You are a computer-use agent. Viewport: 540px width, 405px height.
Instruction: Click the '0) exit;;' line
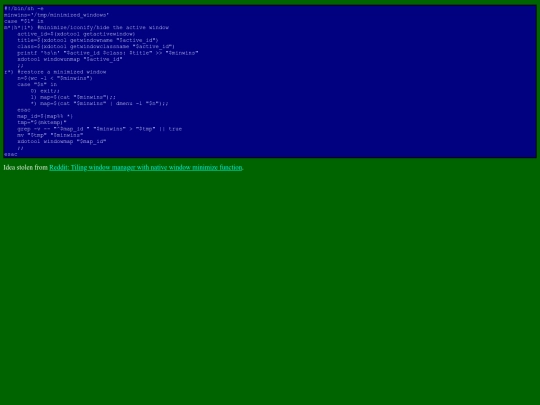(45, 91)
